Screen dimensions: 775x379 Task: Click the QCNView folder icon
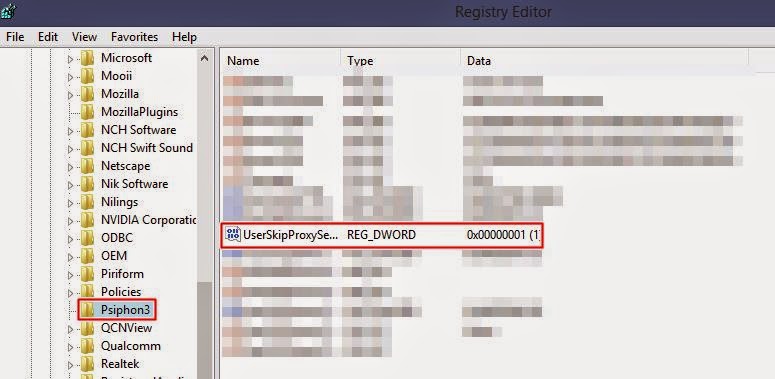87,329
